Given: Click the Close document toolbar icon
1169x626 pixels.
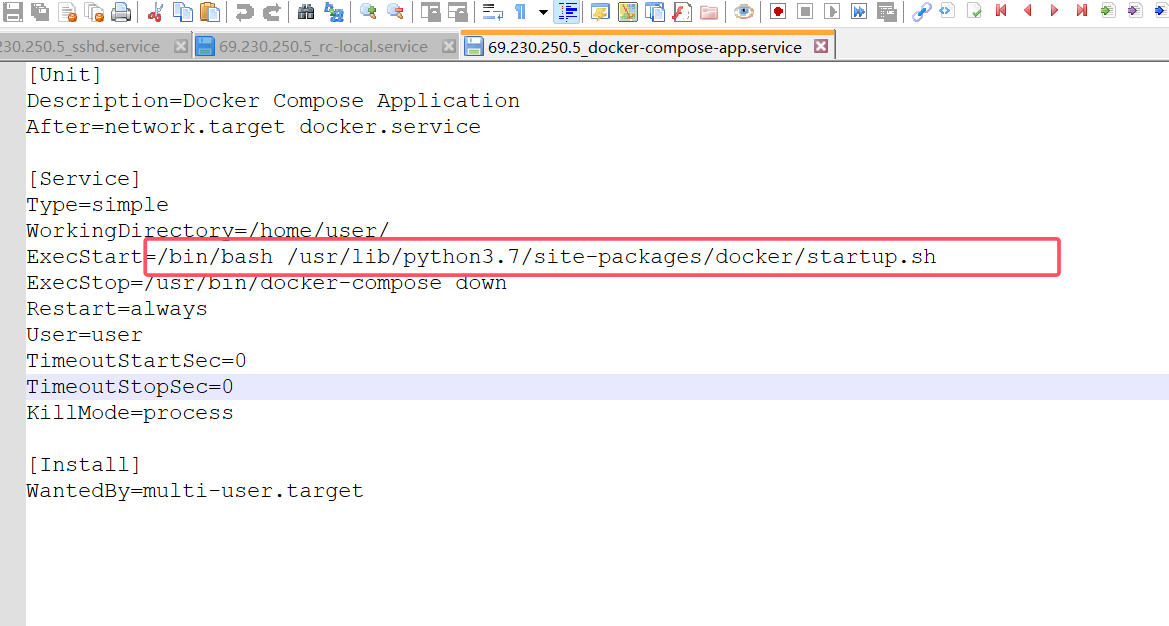Looking at the screenshot, I should coord(67,11).
